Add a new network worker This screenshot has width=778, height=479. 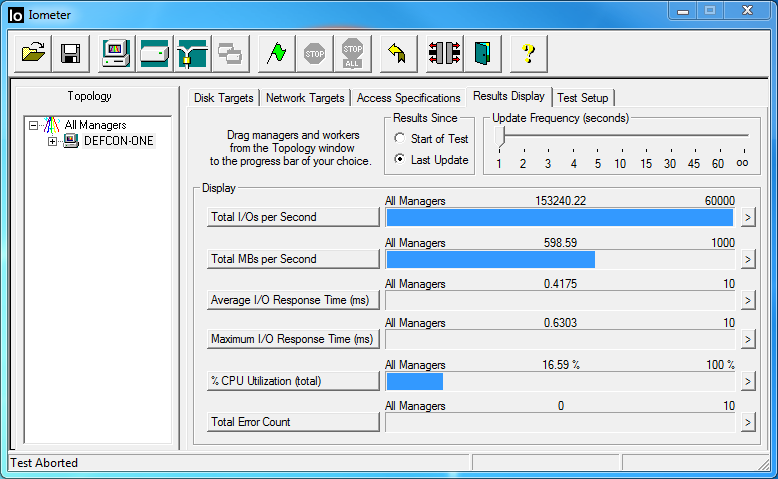click(x=191, y=53)
